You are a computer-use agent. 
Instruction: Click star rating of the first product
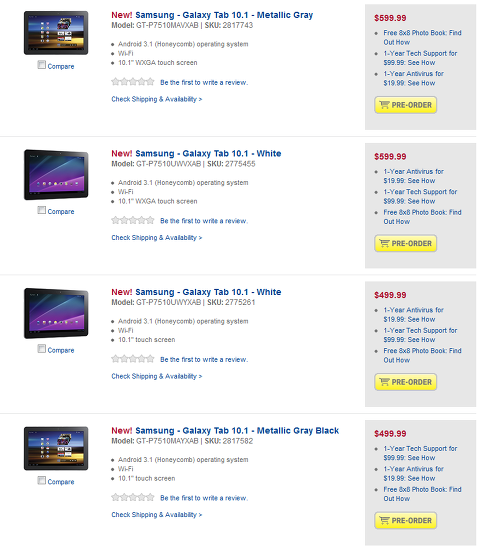point(132,82)
